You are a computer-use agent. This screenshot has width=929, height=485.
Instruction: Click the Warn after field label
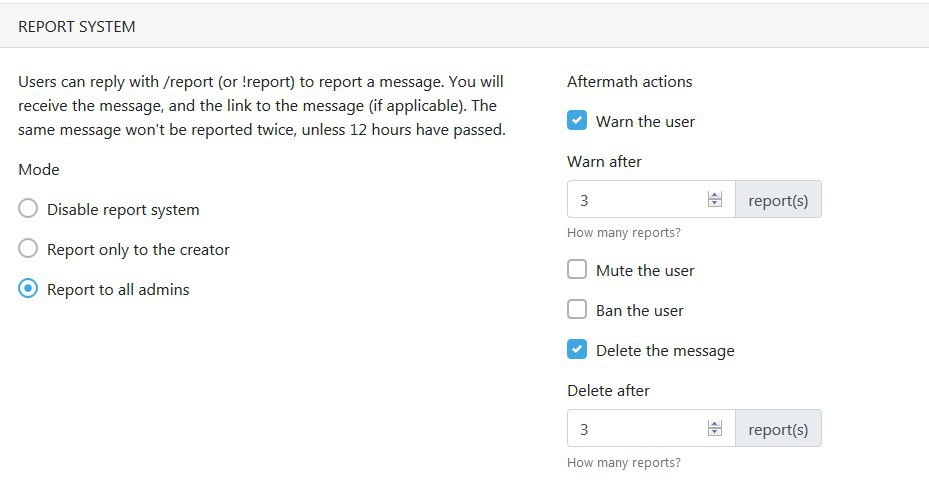604,162
